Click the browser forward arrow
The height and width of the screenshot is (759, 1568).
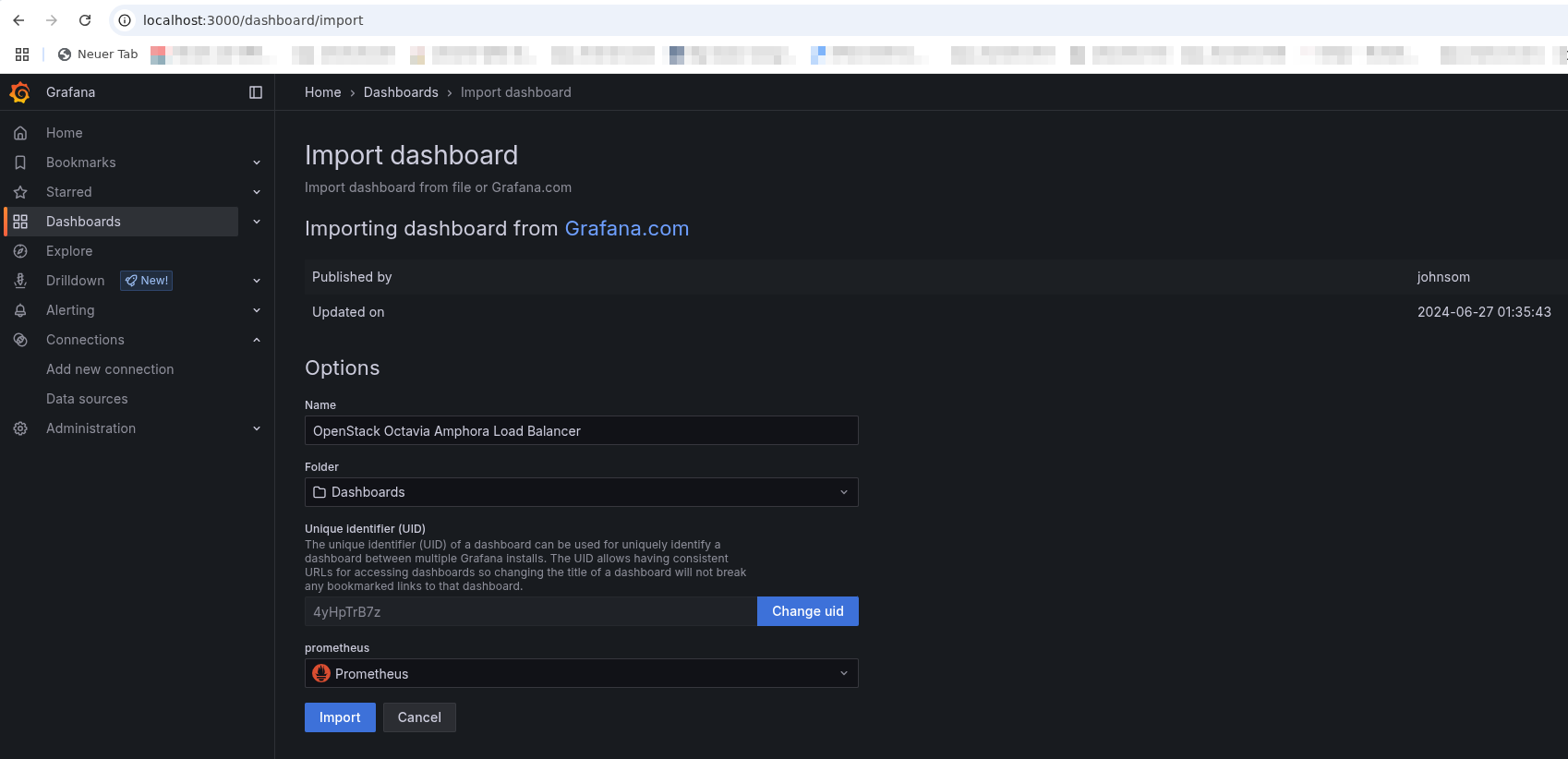(52, 20)
